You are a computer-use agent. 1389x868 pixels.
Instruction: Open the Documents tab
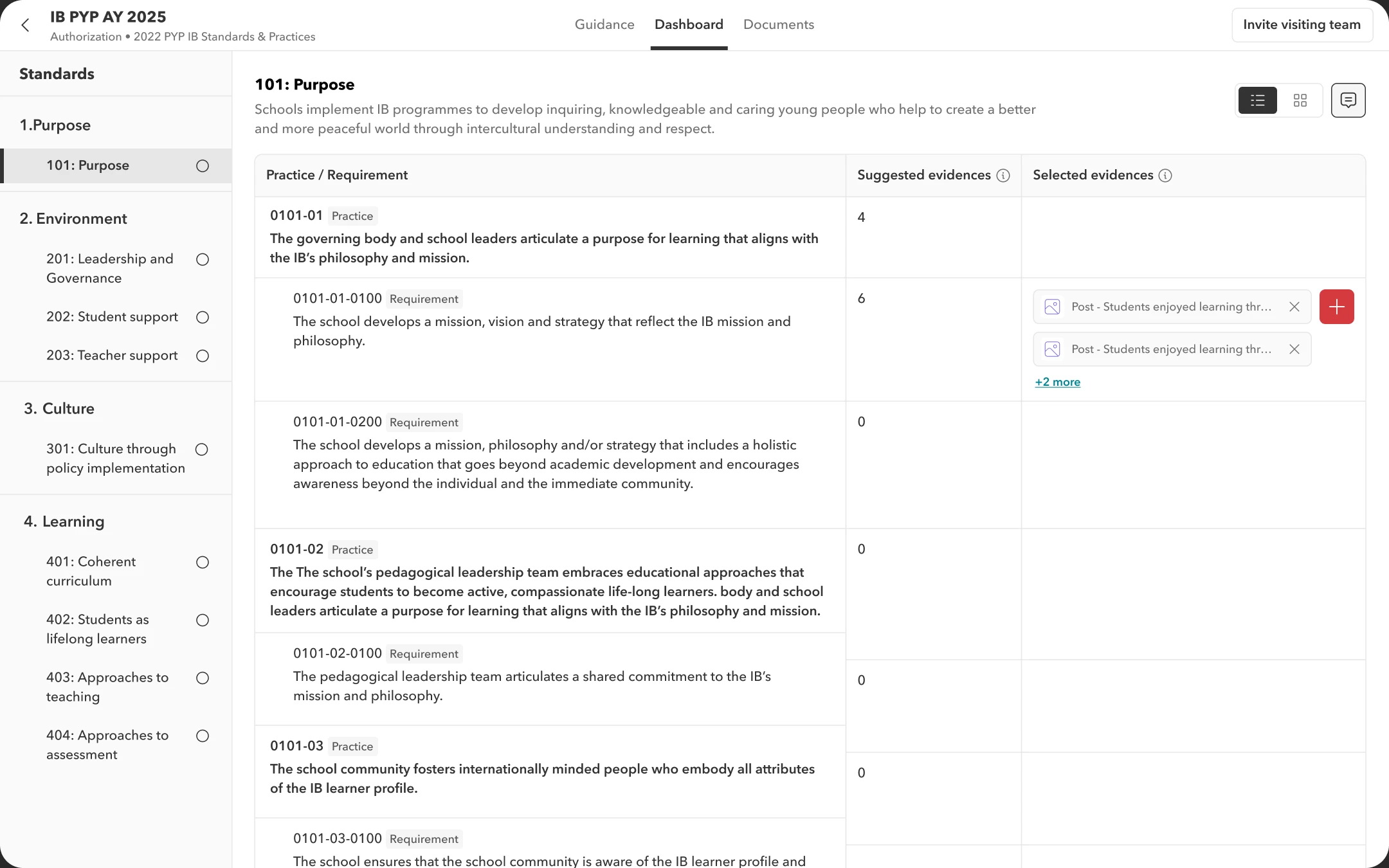click(x=779, y=24)
